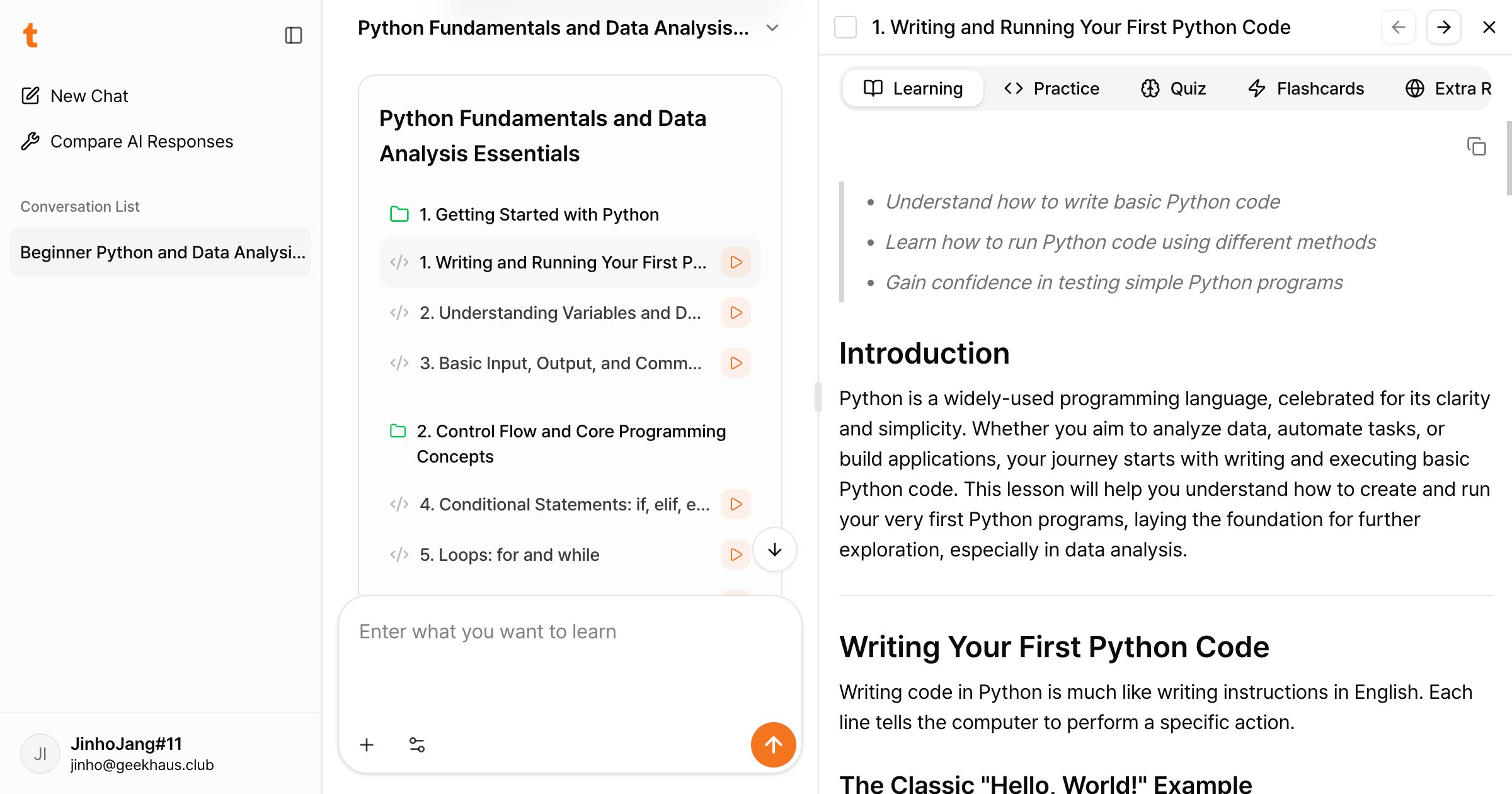
Task: Go to next lesson arrow
Action: click(1443, 27)
